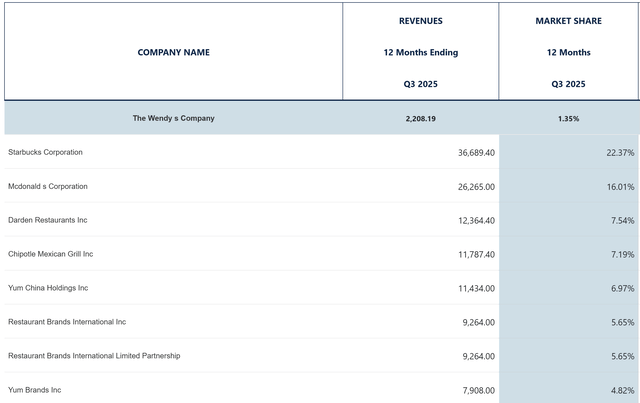The image size is (640, 403).
Task: Open Chipotle Mexican Grill Inc link
Action: 51,254
